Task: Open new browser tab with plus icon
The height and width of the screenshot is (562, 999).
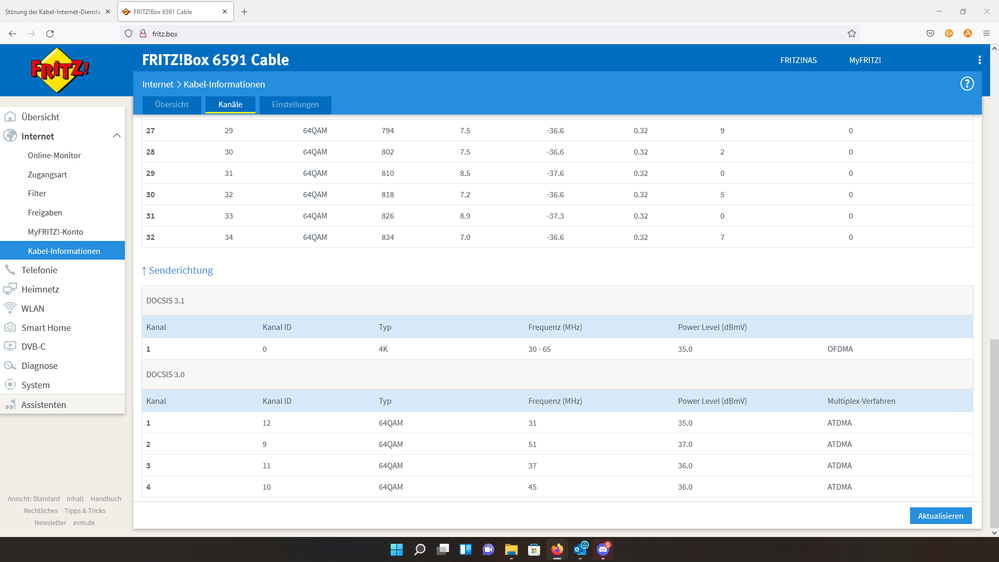Action: pos(244,12)
